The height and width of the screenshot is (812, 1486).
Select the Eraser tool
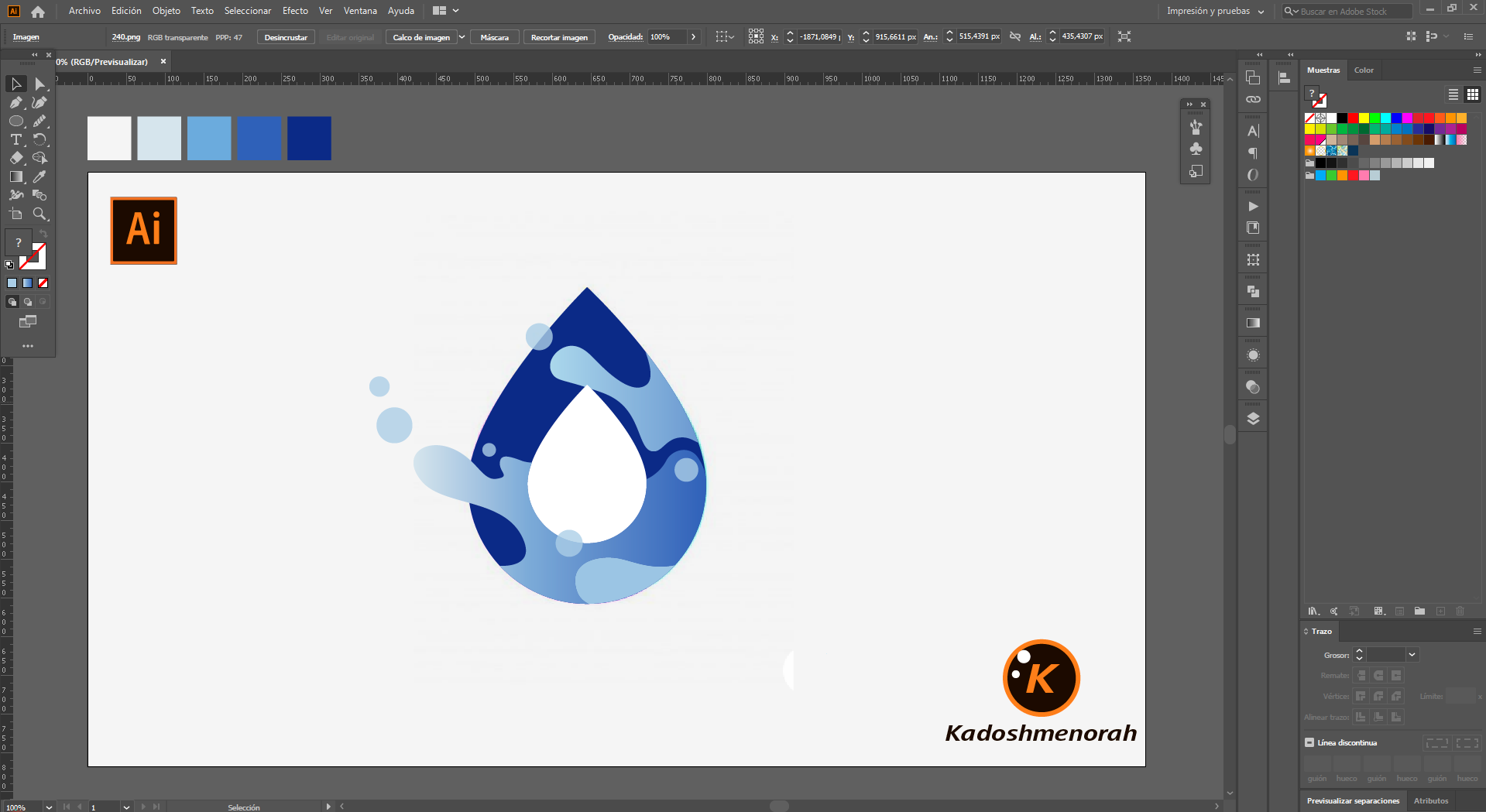point(16,158)
